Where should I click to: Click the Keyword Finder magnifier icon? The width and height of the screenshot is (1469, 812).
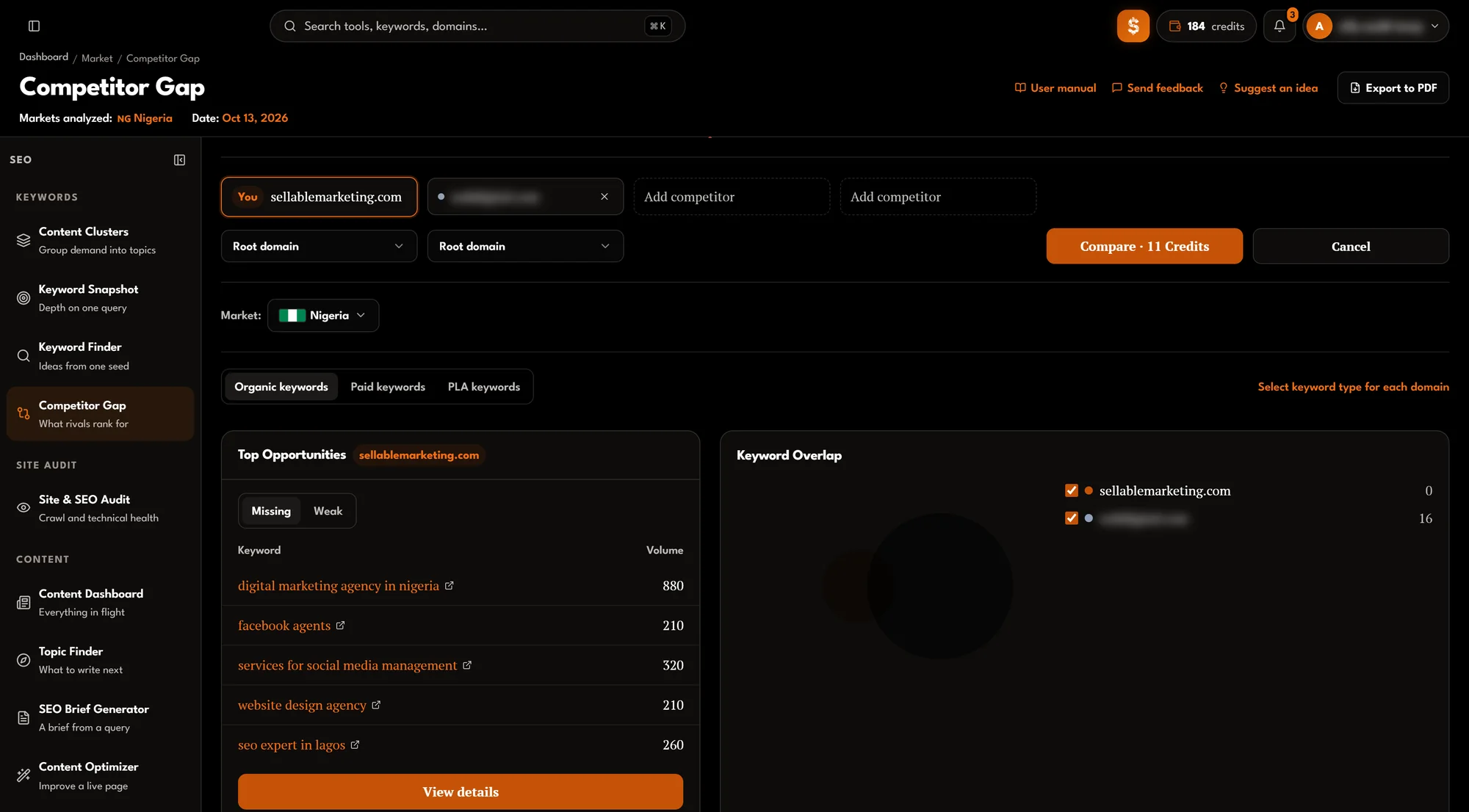tap(24, 355)
